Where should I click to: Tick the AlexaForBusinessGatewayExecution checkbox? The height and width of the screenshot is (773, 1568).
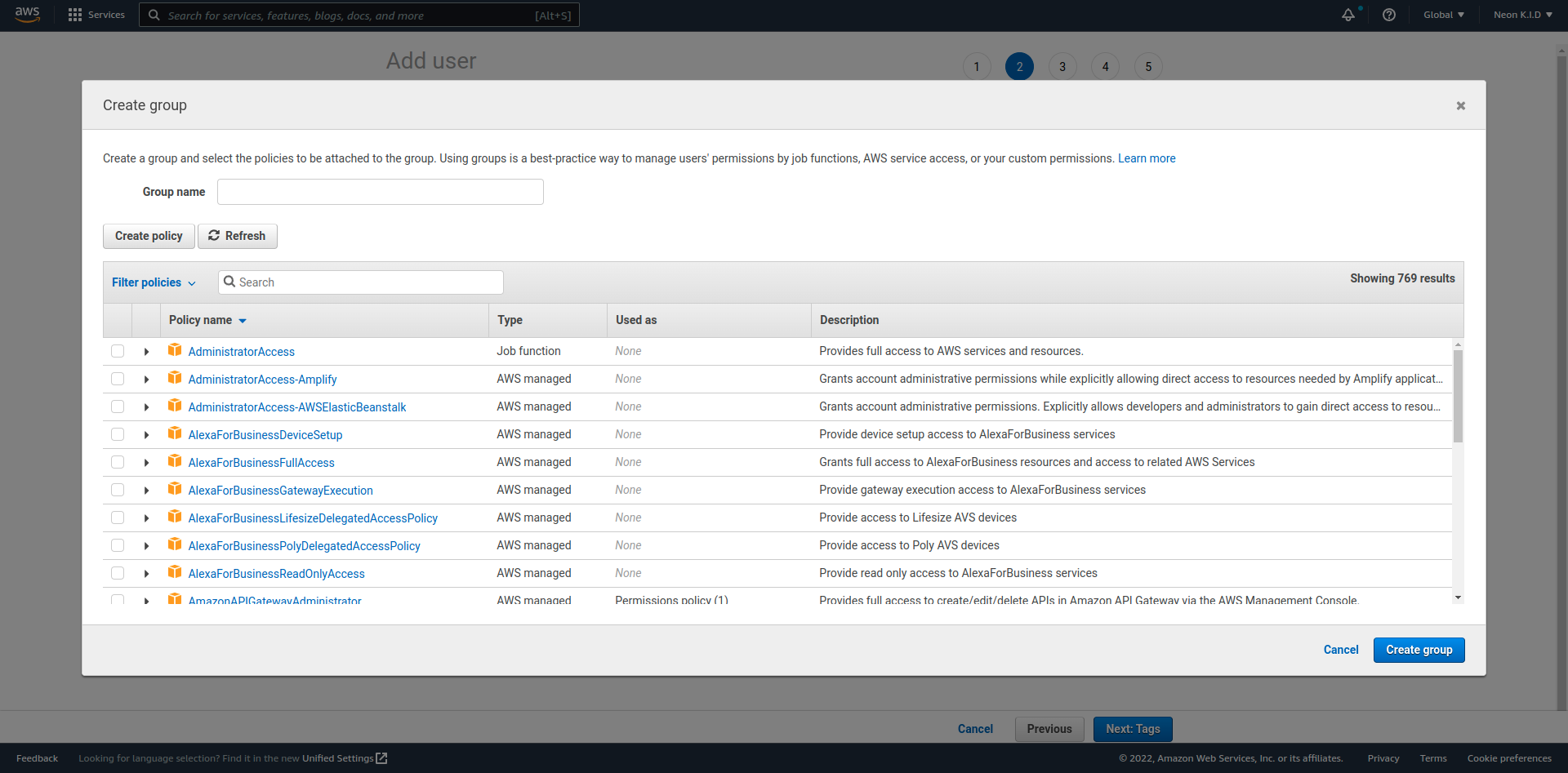coord(118,490)
